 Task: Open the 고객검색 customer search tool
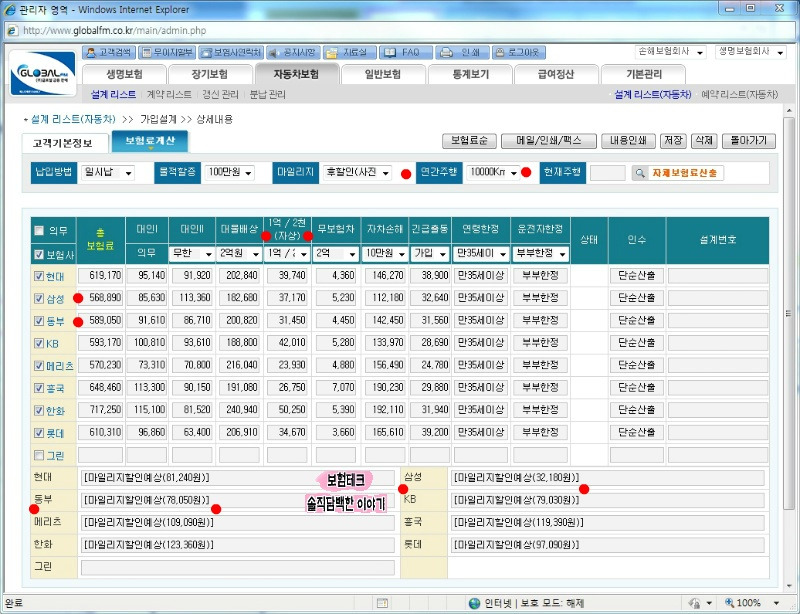[x=109, y=53]
